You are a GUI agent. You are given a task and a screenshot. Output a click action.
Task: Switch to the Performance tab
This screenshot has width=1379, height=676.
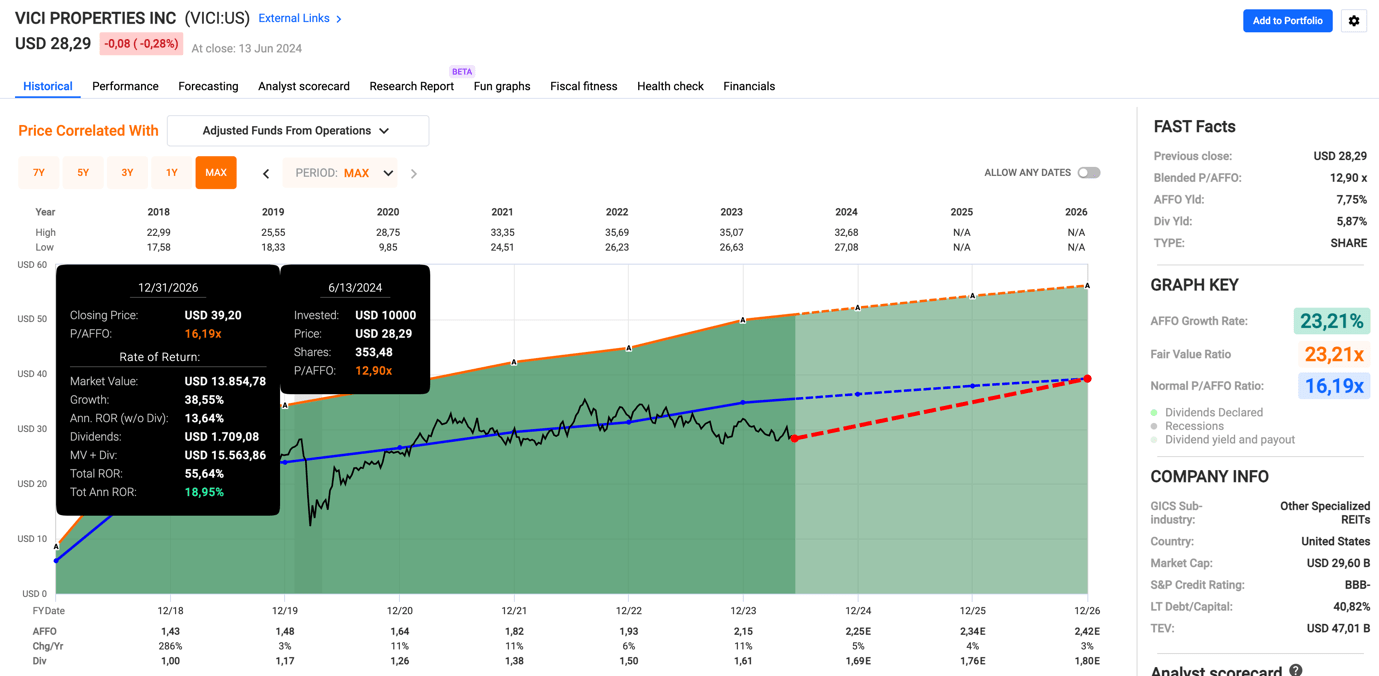coord(124,86)
